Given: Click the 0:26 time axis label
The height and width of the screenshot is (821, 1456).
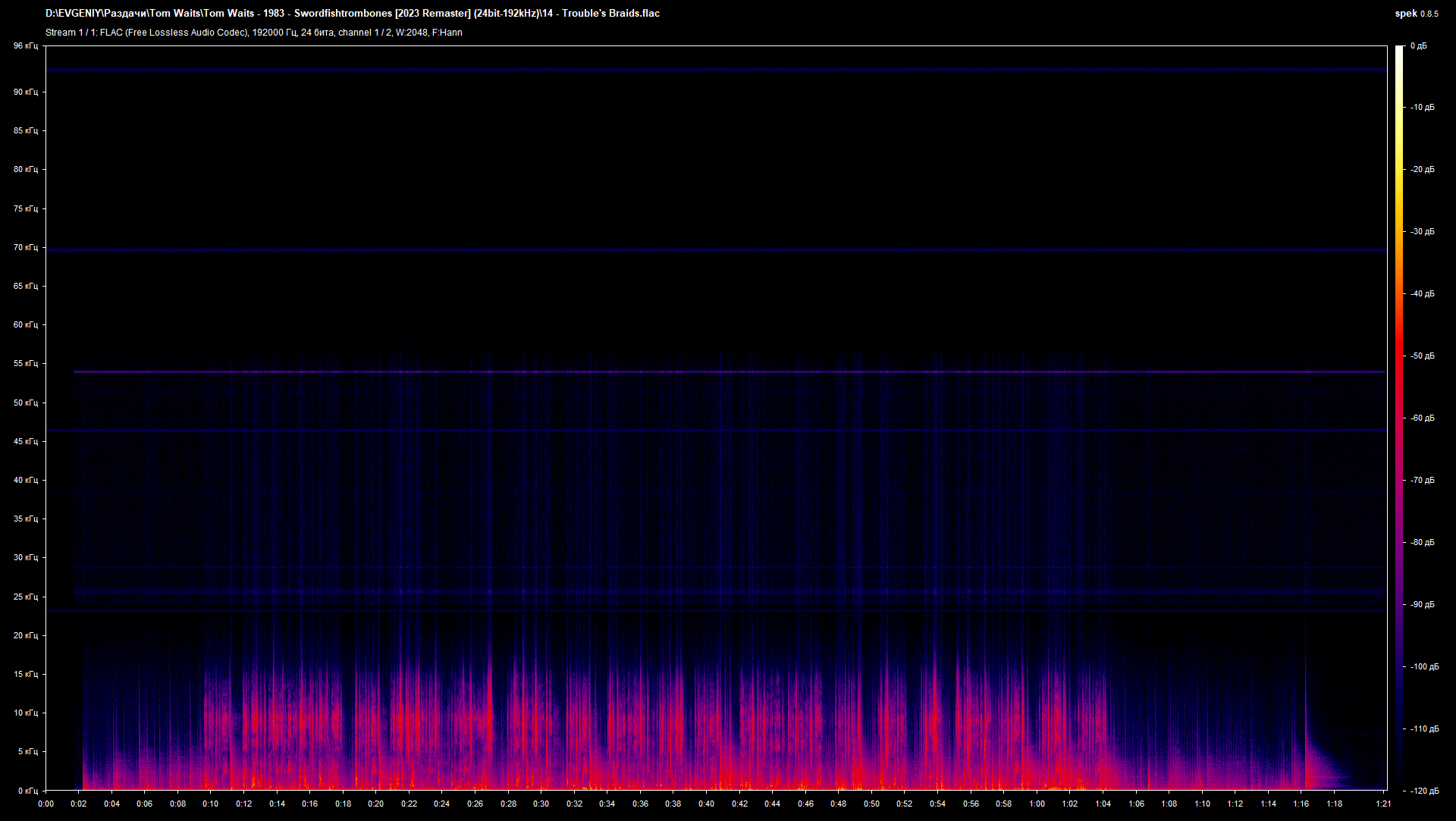Looking at the screenshot, I should (475, 804).
